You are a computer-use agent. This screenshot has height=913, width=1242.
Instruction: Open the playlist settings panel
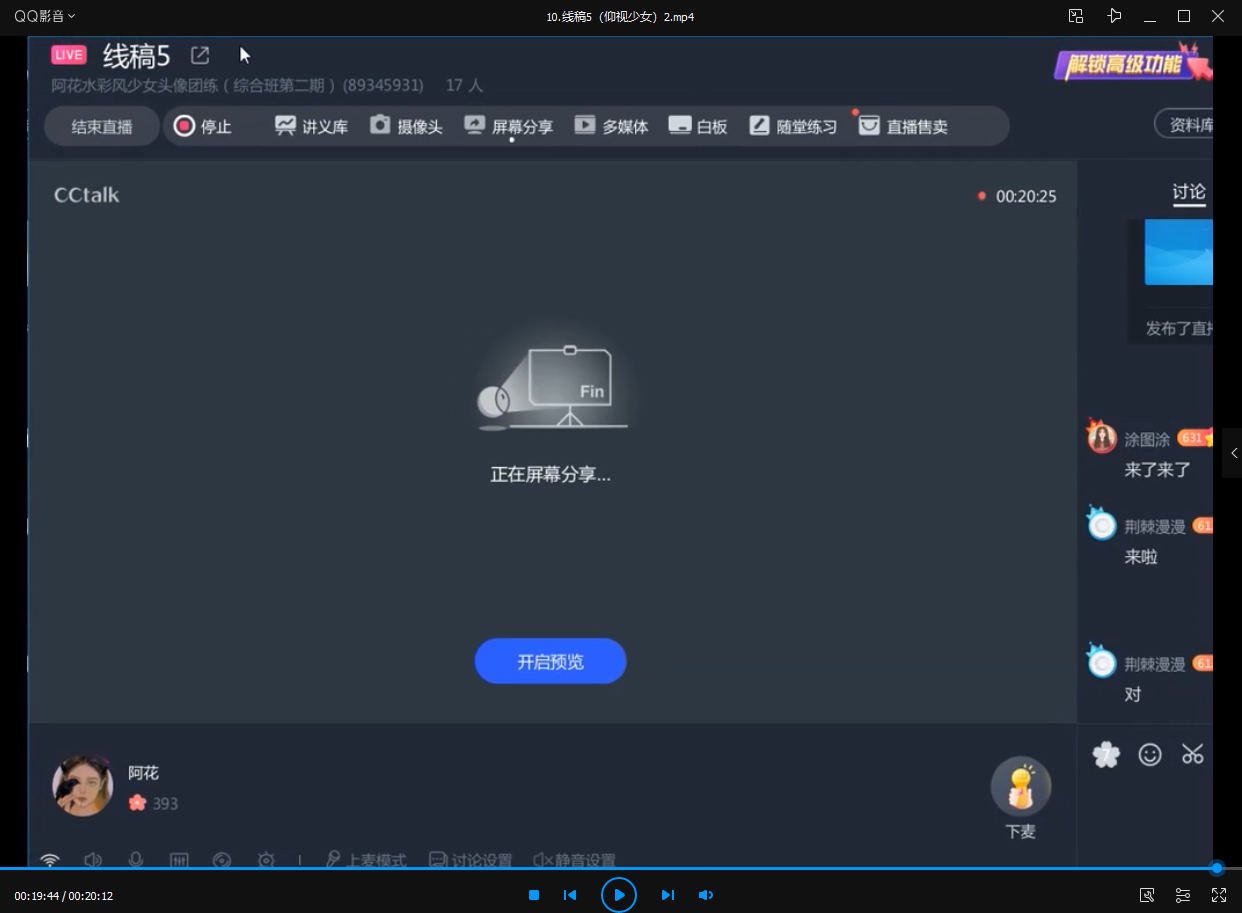pyautogui.click(x=1182, y=895)
